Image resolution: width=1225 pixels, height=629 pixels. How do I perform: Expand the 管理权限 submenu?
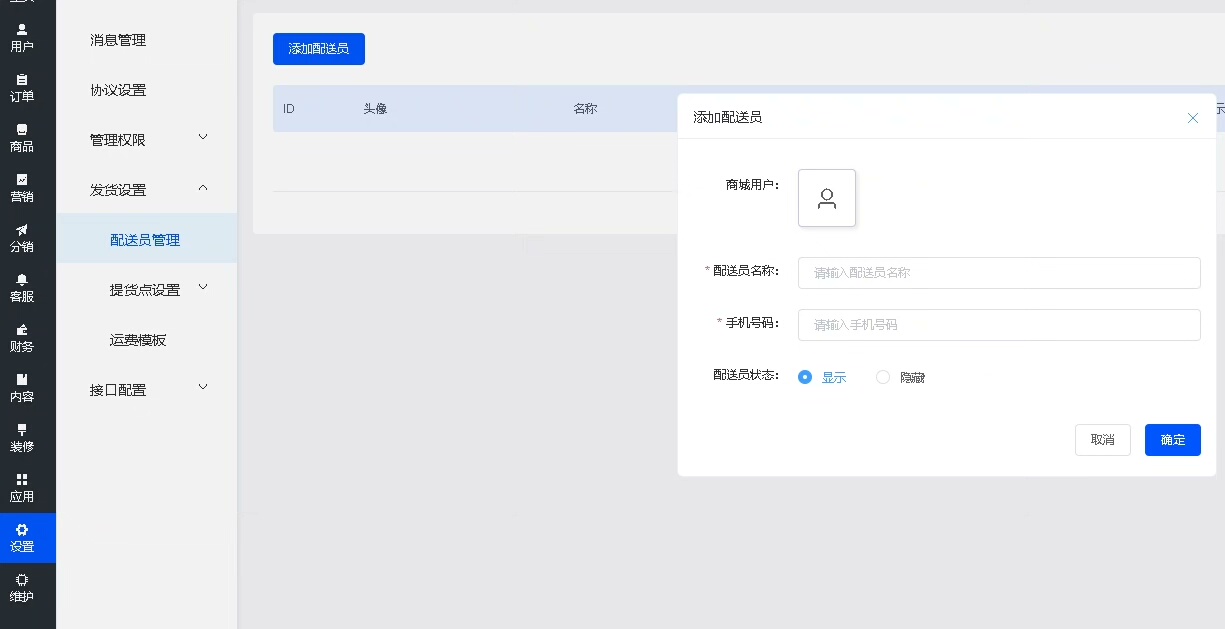click(x=147, y=140)
